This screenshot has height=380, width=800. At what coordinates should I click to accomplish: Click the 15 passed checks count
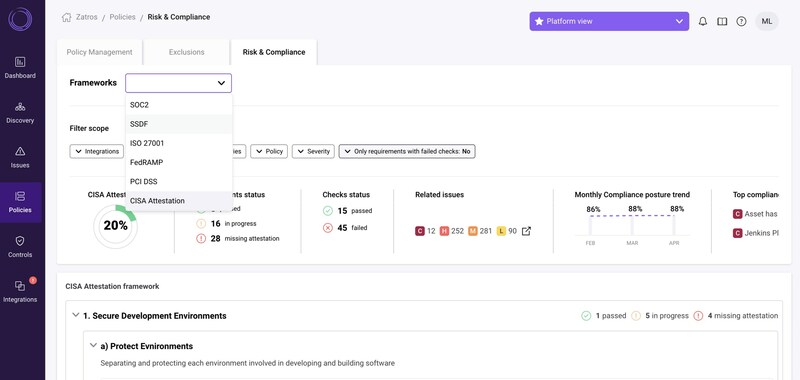pos(342,211)
